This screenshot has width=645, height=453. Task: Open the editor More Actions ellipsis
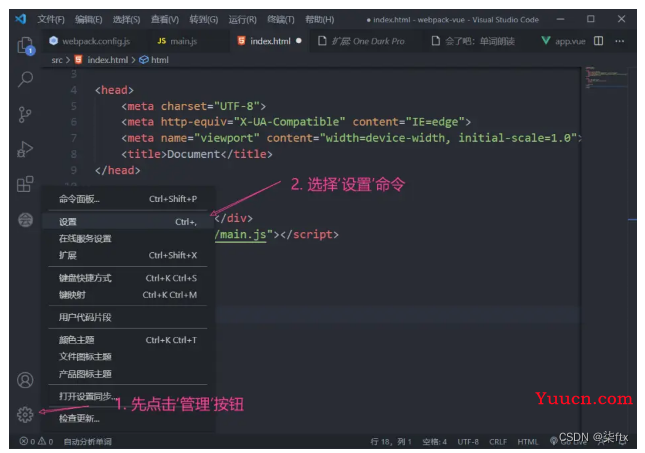coord(619,41)
